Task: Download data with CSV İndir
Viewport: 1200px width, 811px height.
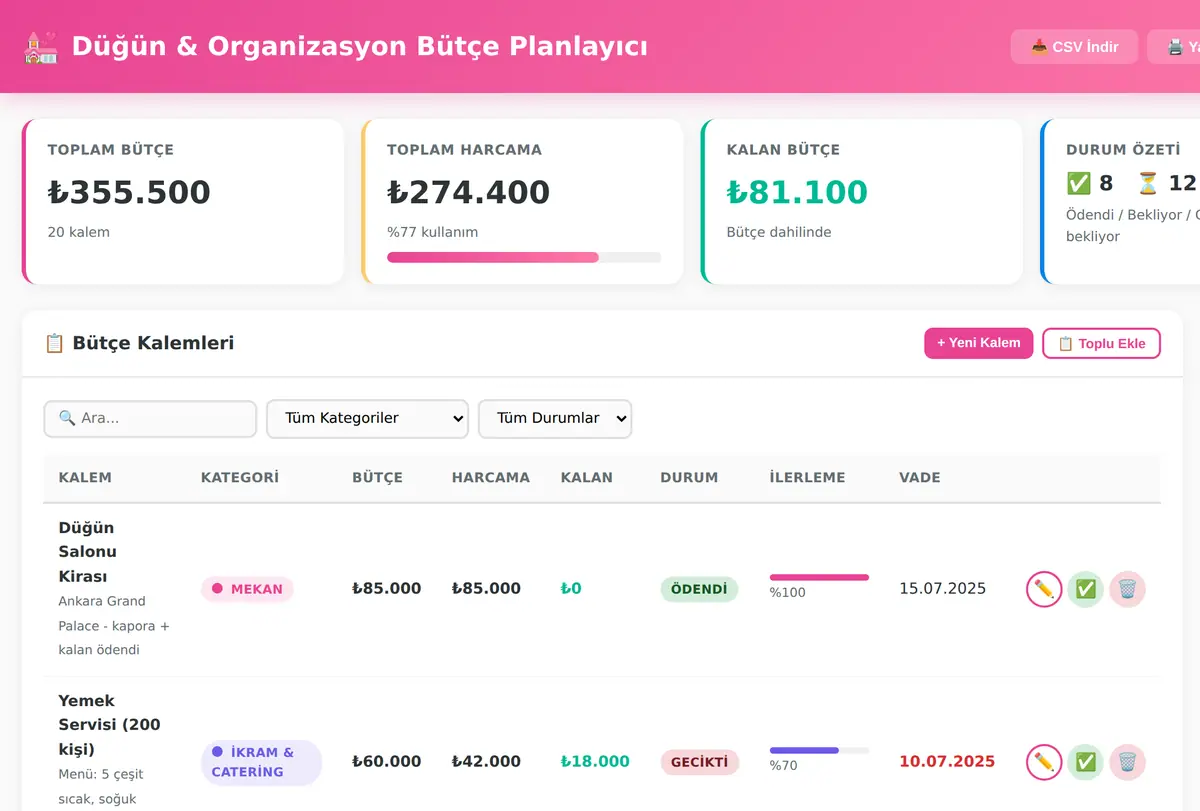Action: (x=1074, y=47)
